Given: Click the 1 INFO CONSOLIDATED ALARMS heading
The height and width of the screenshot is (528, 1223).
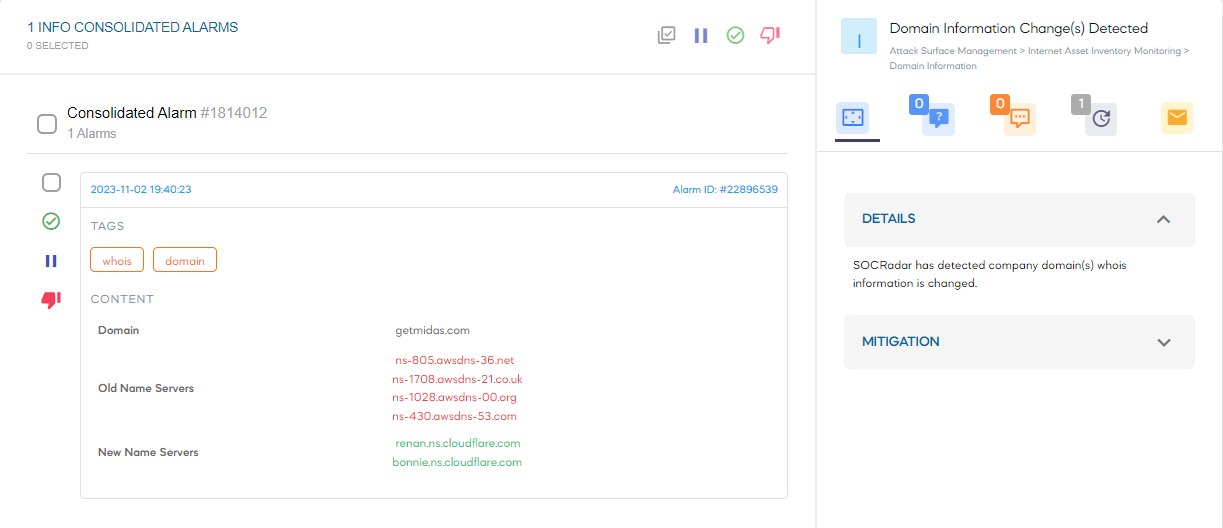Looking at the screenshot, I should [x=133, y=27].
